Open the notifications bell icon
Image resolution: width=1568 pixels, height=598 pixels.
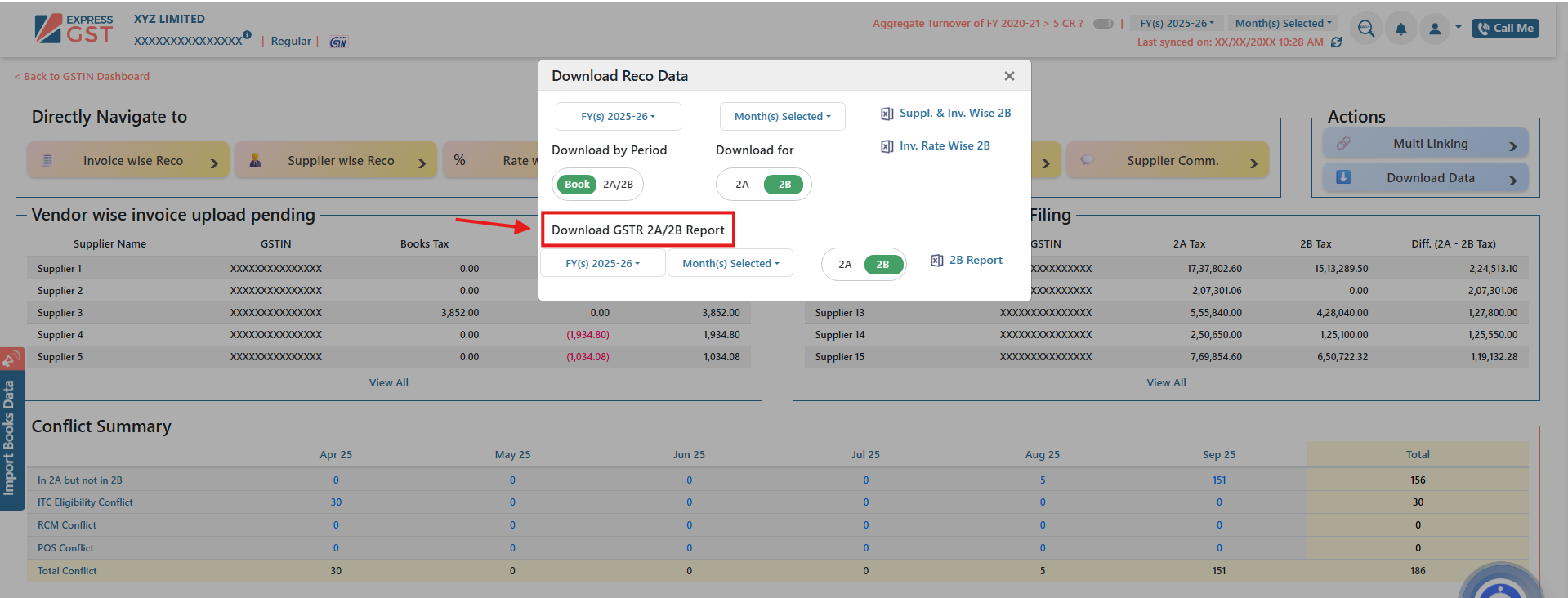(x=1400, y=29)
